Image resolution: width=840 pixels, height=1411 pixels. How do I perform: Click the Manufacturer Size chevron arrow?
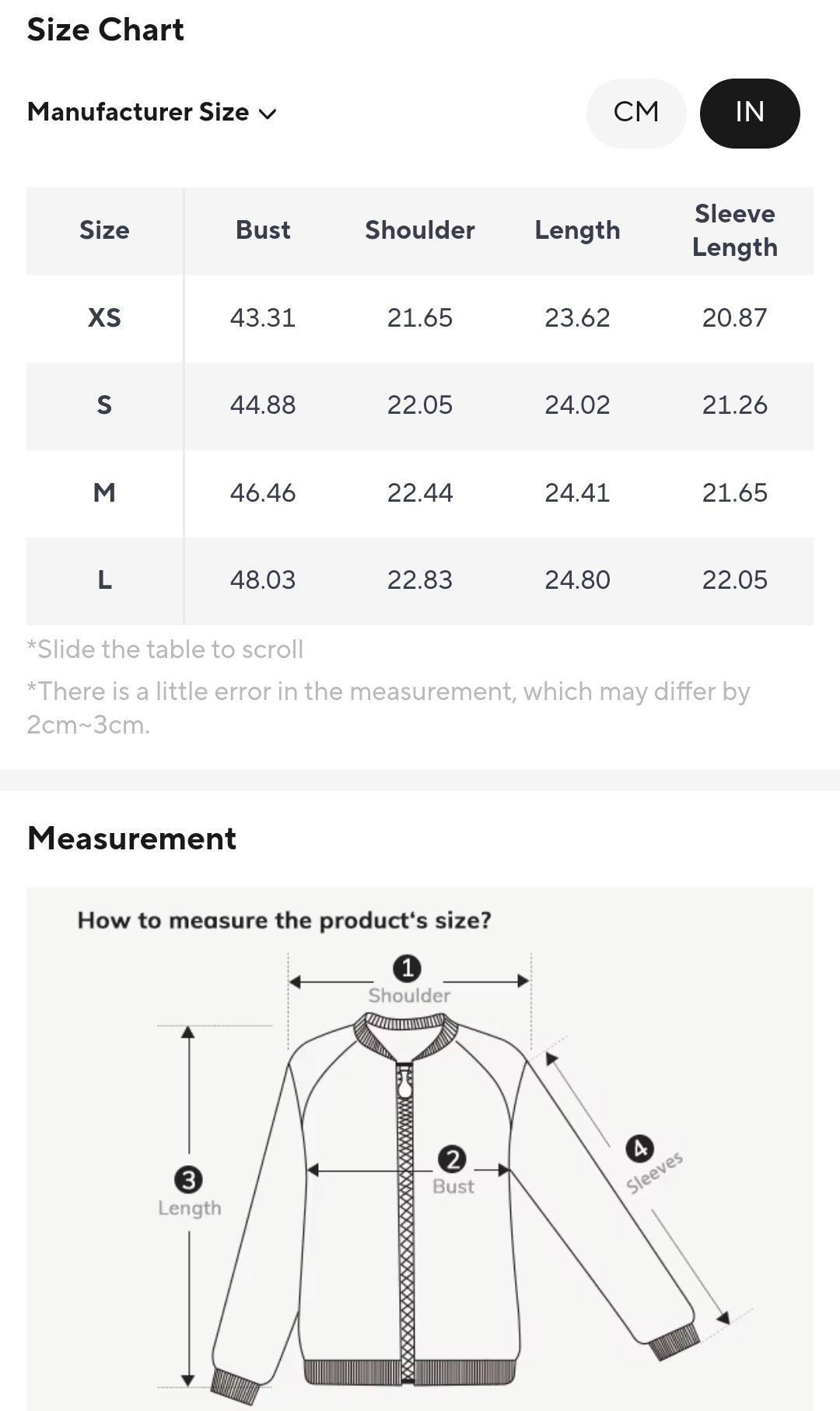point(268,114)
